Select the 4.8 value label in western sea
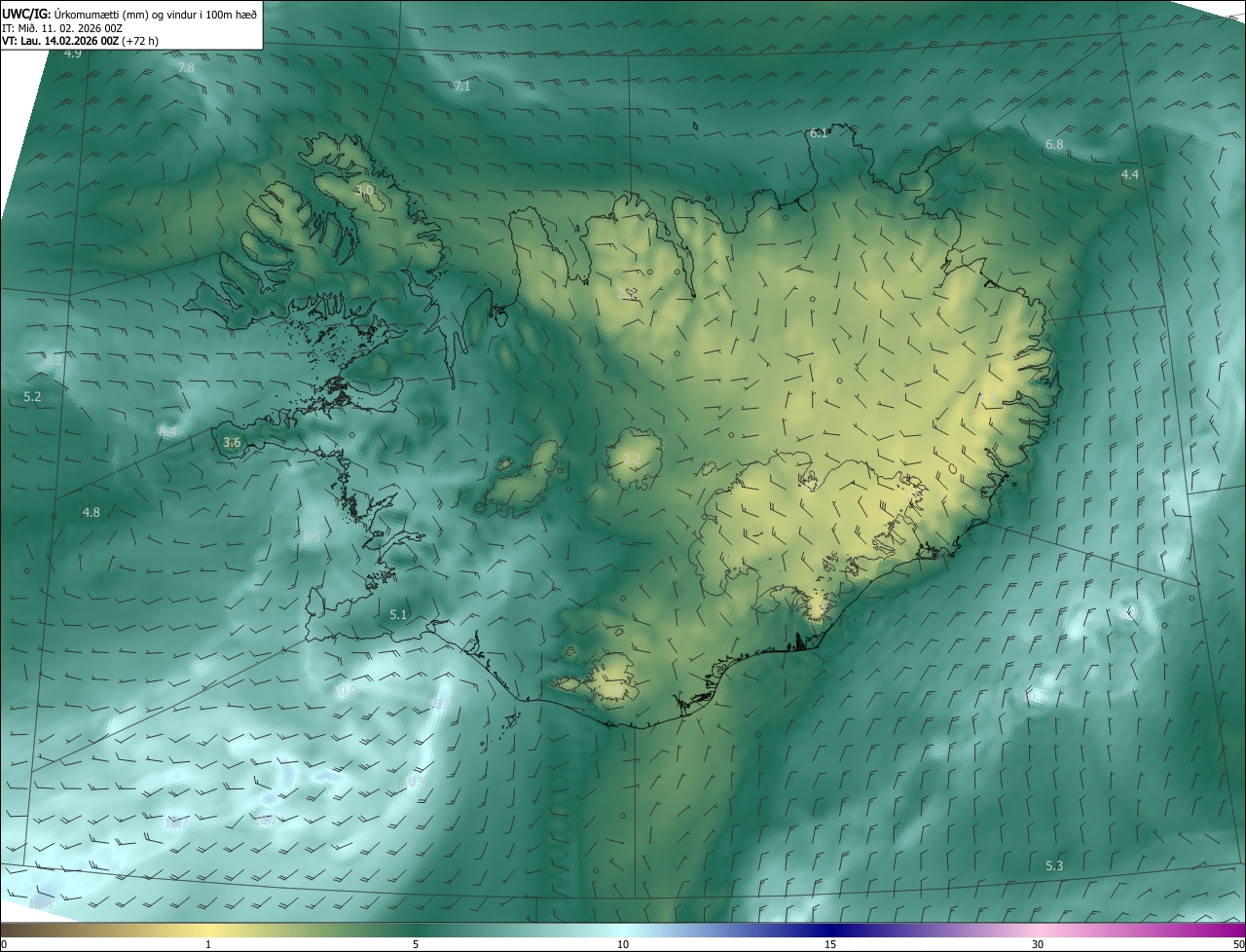This screenshot has height=952, width=1246. pos(92,512)
